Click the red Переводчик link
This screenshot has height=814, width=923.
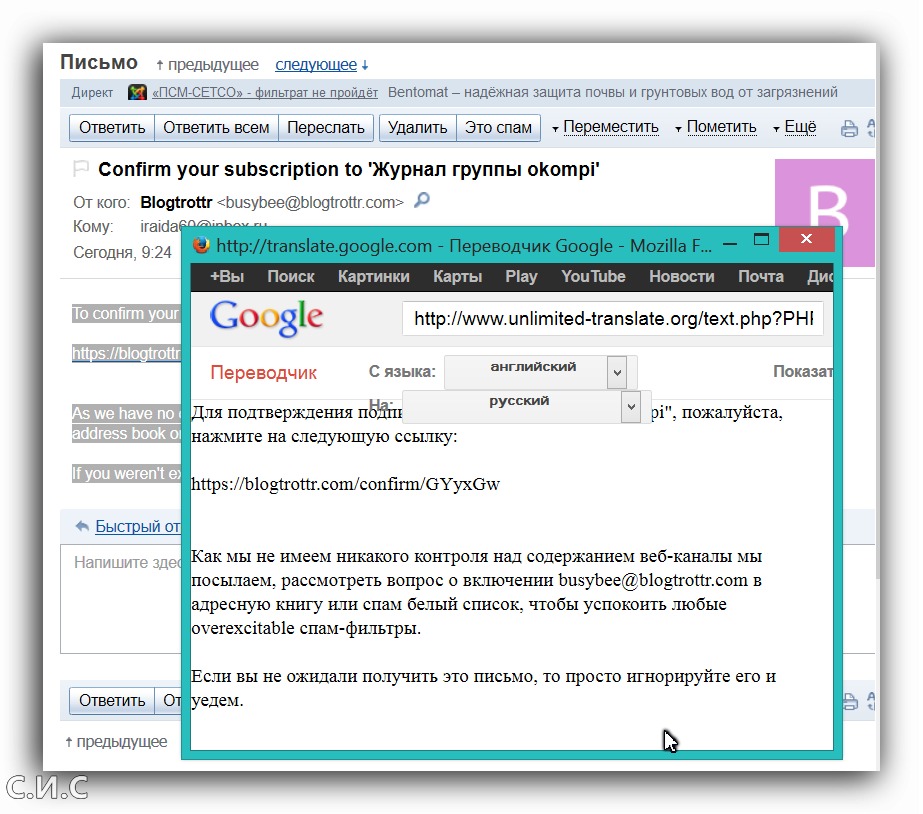(x=263, y=373)
